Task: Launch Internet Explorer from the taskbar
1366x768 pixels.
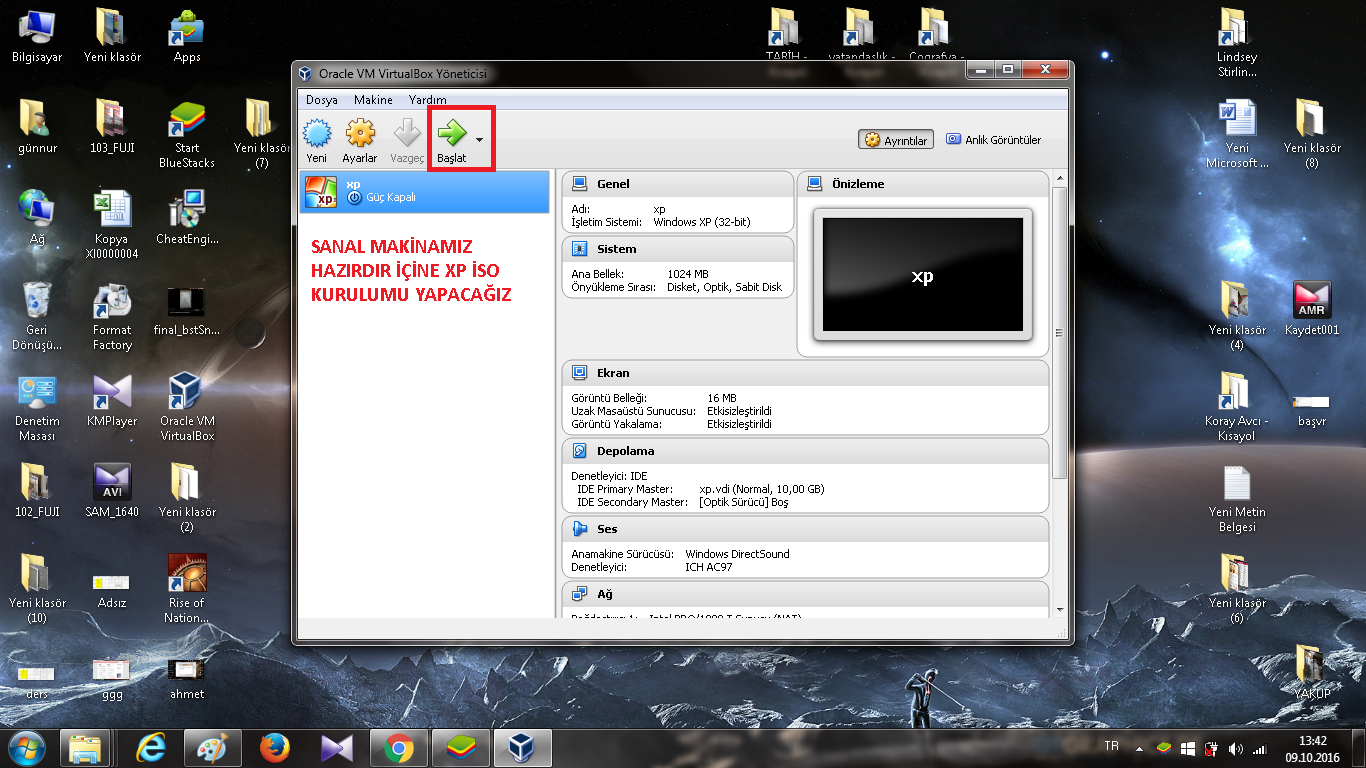Action: (x=152, y=748)
